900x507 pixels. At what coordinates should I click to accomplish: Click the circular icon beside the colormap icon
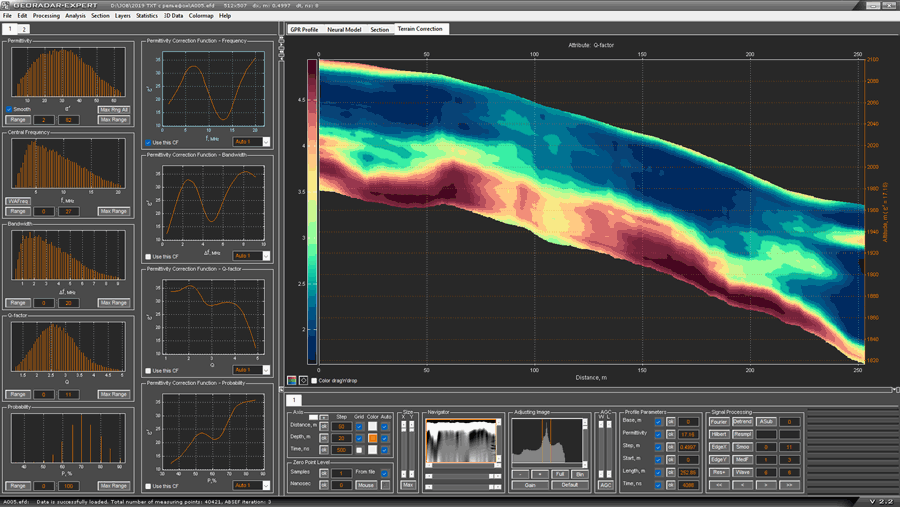(x=303, y=381)
